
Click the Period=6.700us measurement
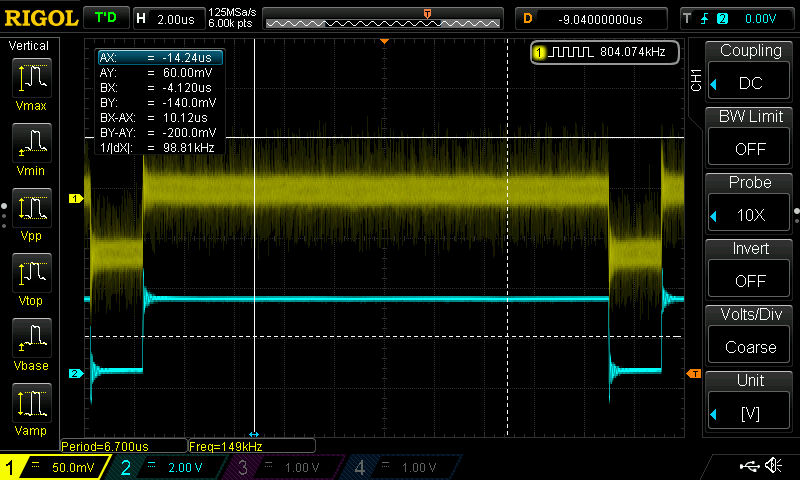coord(123,446)
